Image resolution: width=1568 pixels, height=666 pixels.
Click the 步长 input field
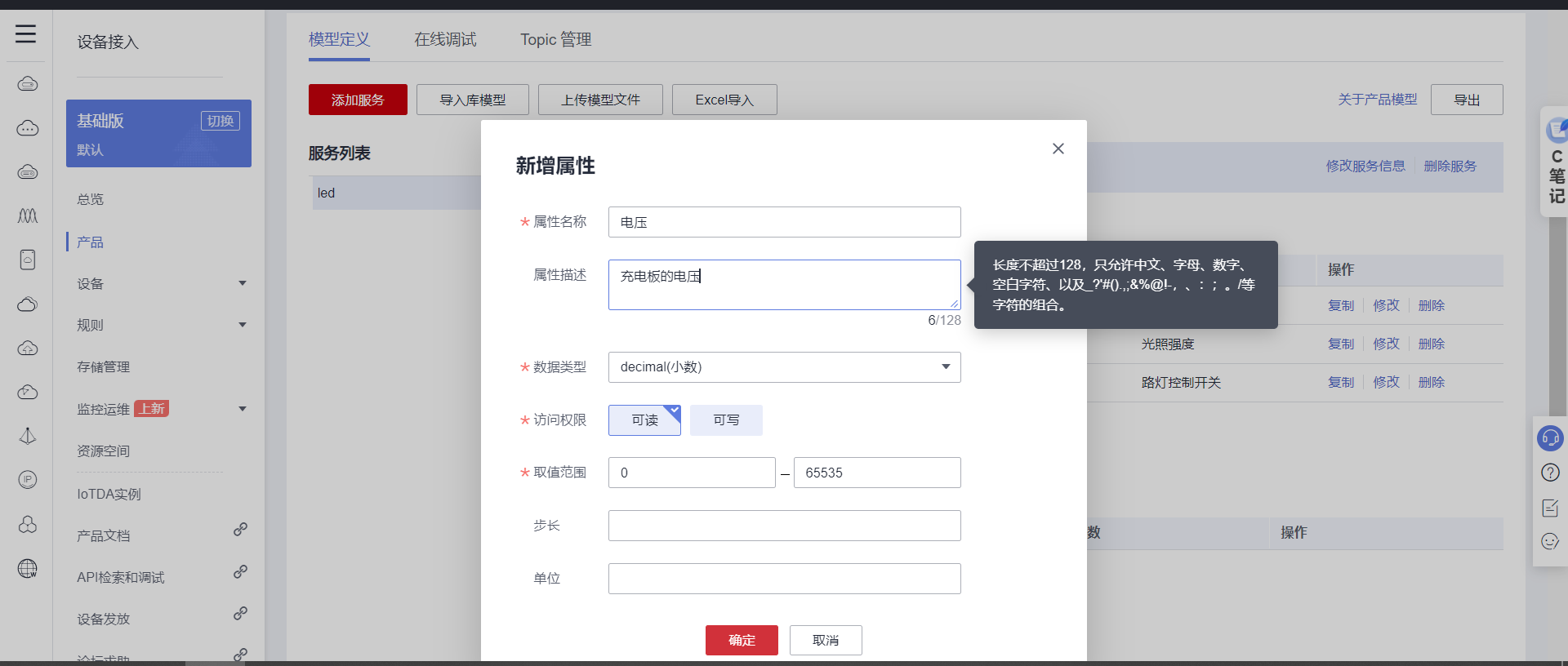[x=784, y=526]
